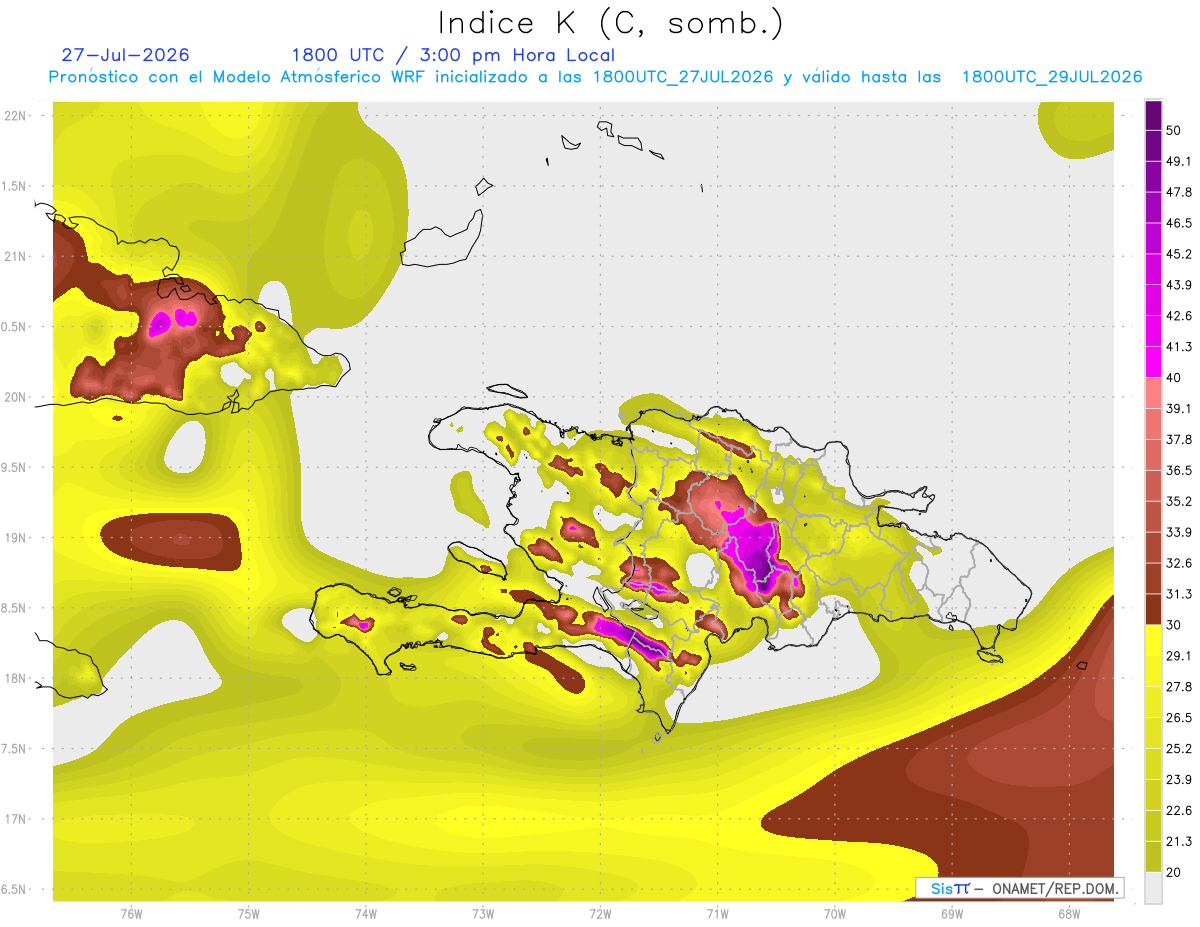Image resolution: width=1200 pixels, height=927 pixels.
Task: Click the colorbar value '39.1'
Action: pos(1179,409)
